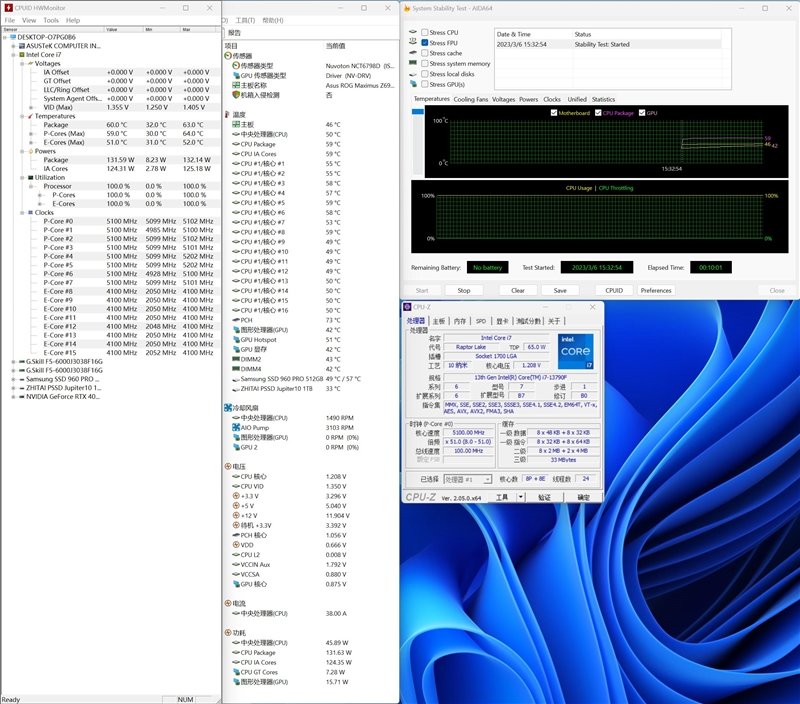Switch to the 主板 tab in CPU-Z

click(438, 321)
